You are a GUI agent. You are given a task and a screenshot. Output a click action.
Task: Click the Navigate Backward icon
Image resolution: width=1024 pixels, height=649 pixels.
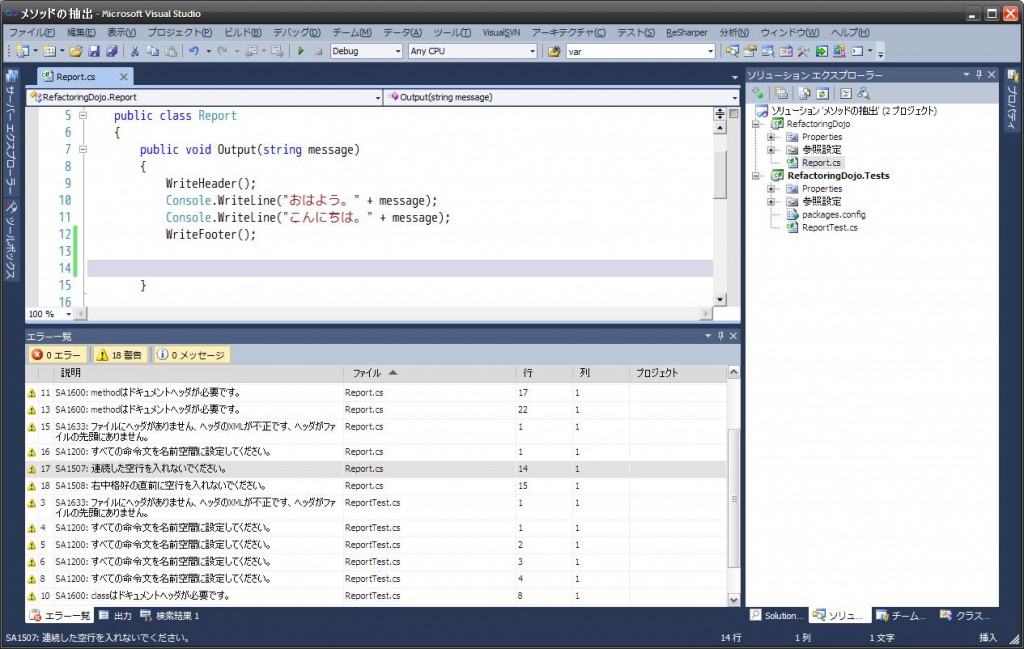coord(251,51)
